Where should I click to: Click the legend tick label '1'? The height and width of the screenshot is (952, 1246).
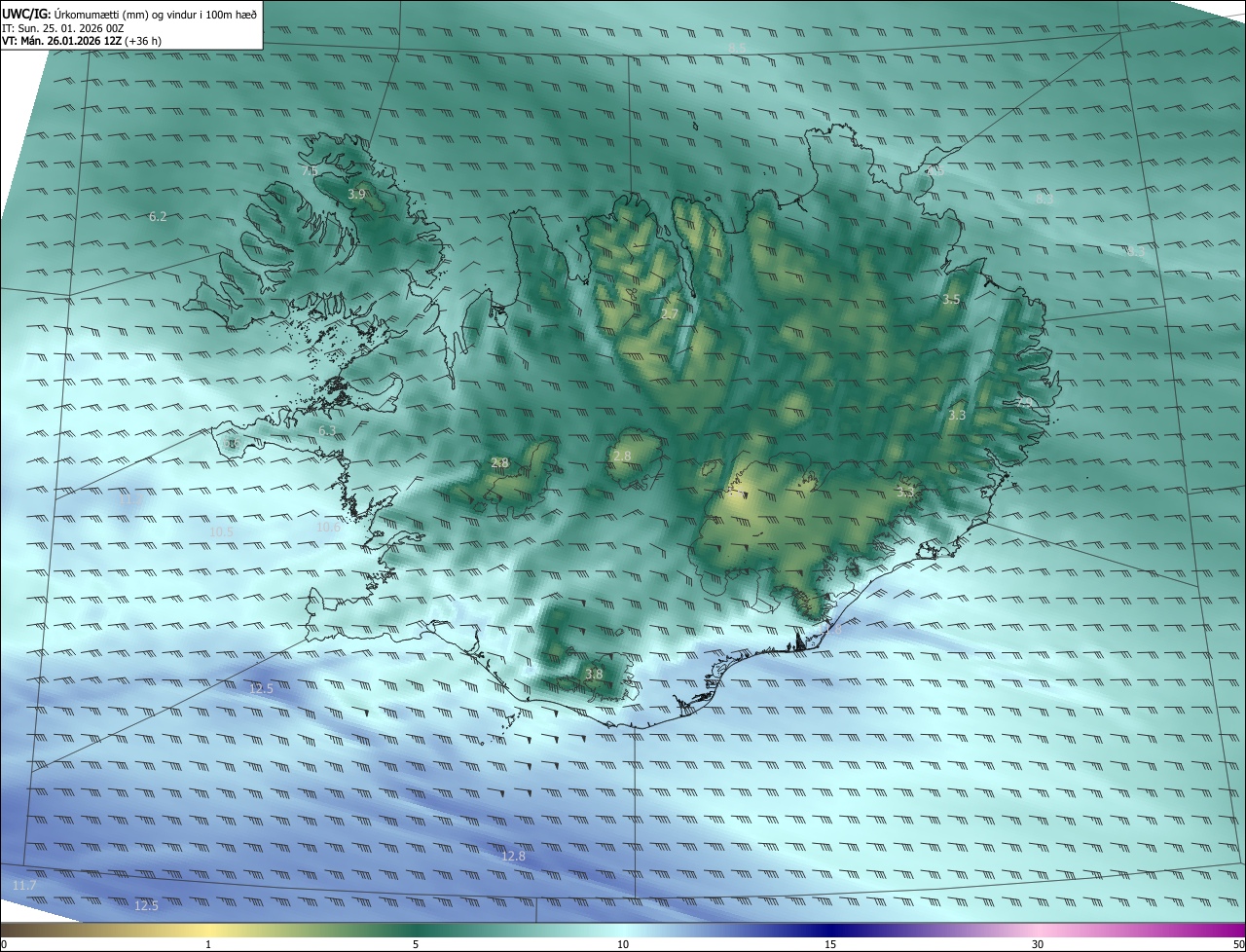tap(208, 944)
